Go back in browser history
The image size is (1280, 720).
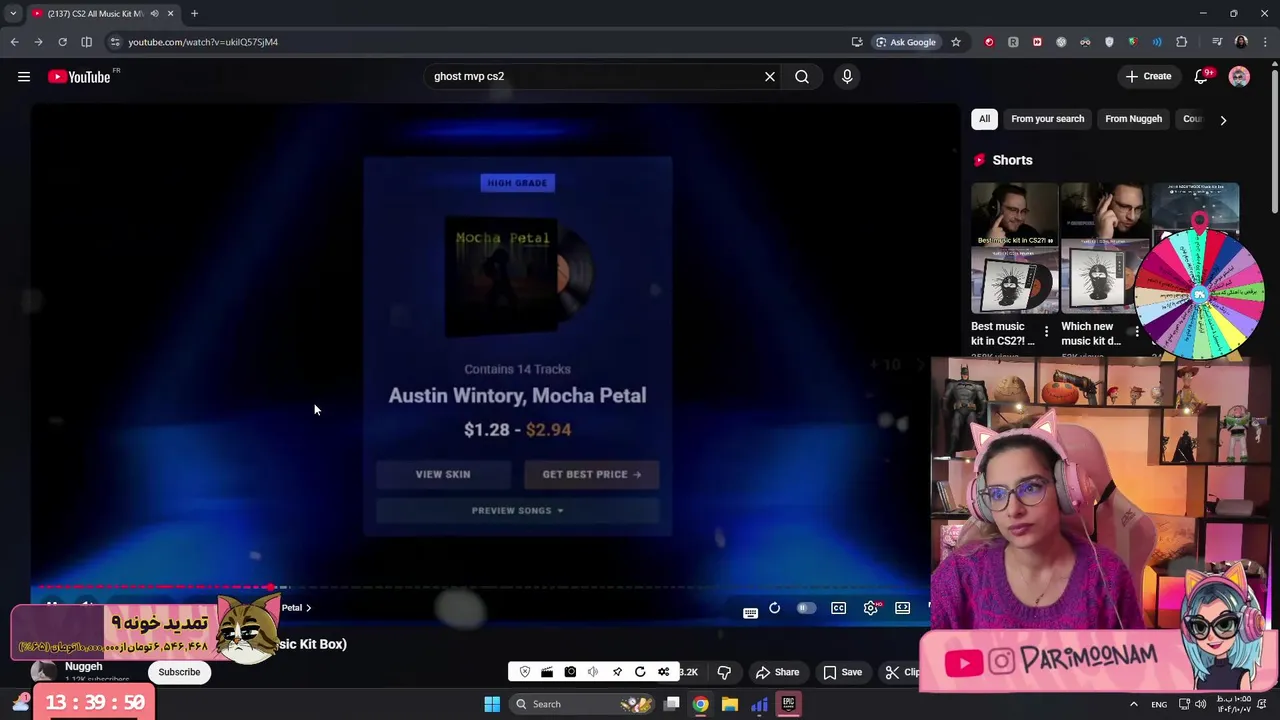point(14,42)
